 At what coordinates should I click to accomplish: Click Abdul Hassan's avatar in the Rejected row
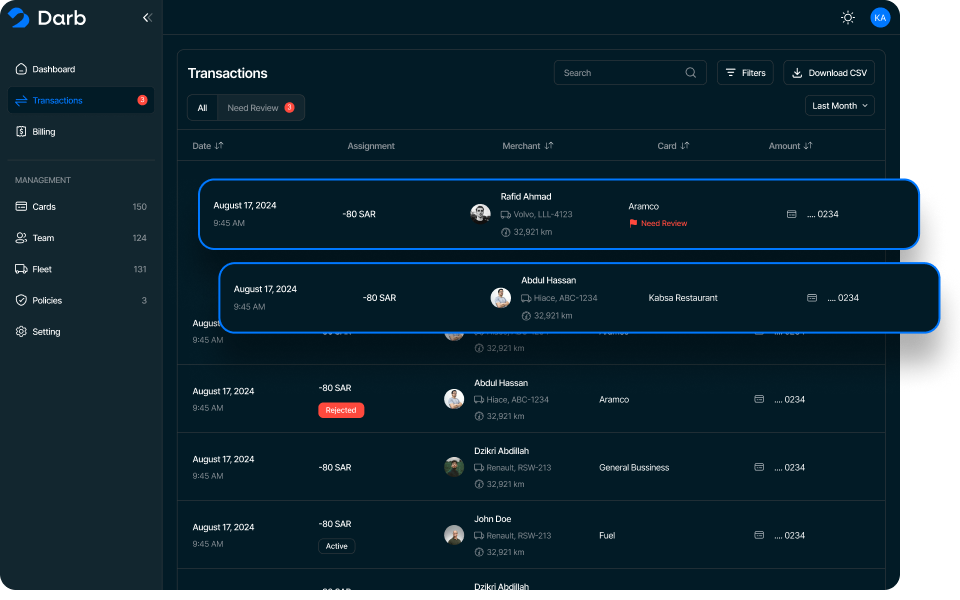(454, 399)
